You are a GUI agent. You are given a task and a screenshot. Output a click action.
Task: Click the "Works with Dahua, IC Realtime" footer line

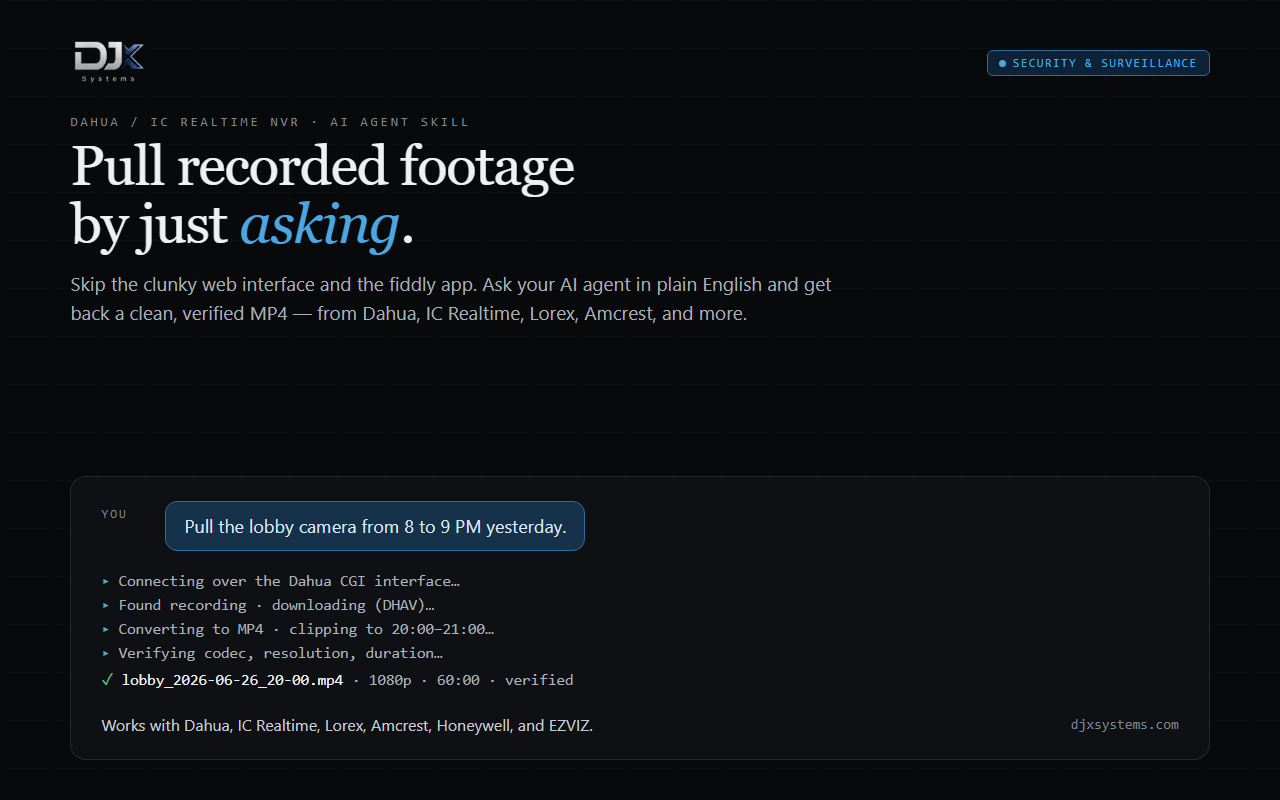(347, 725)
